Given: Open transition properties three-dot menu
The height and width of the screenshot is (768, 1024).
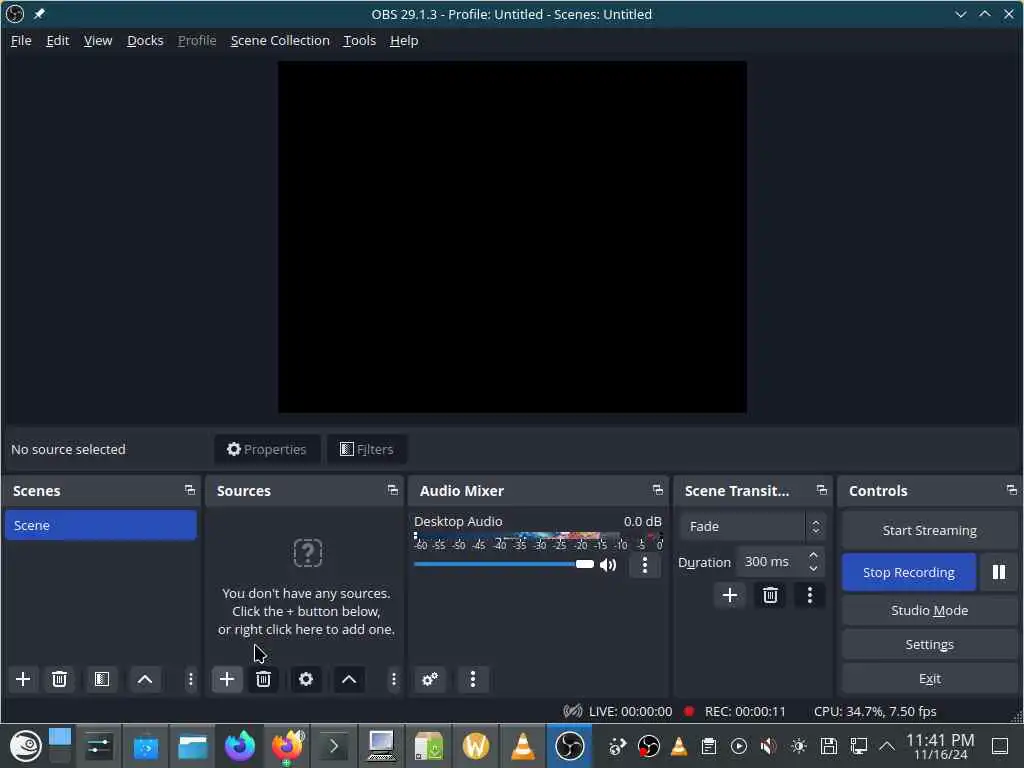Looking at the screenshot, I should [x=810, y=595].
